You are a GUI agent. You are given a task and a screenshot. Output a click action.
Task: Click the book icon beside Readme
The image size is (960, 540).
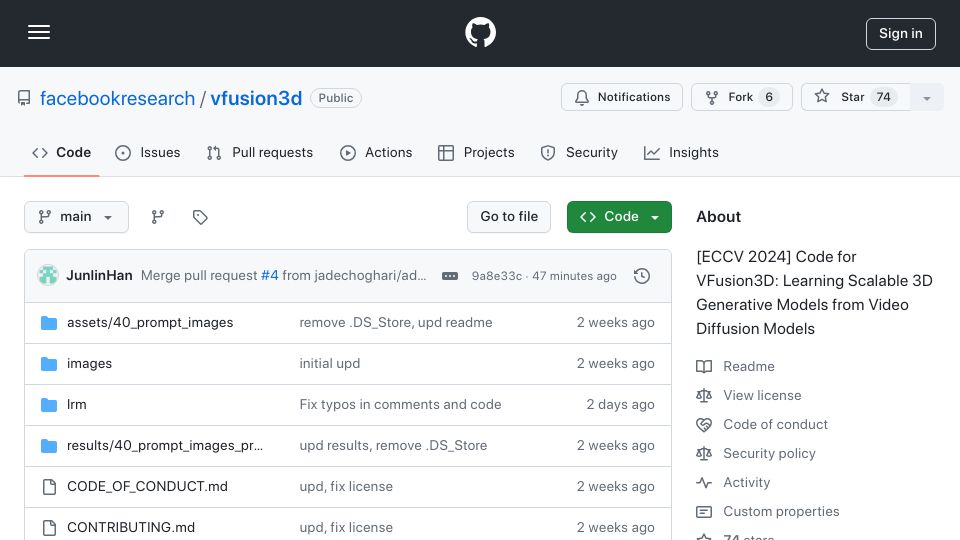point(704,366)
